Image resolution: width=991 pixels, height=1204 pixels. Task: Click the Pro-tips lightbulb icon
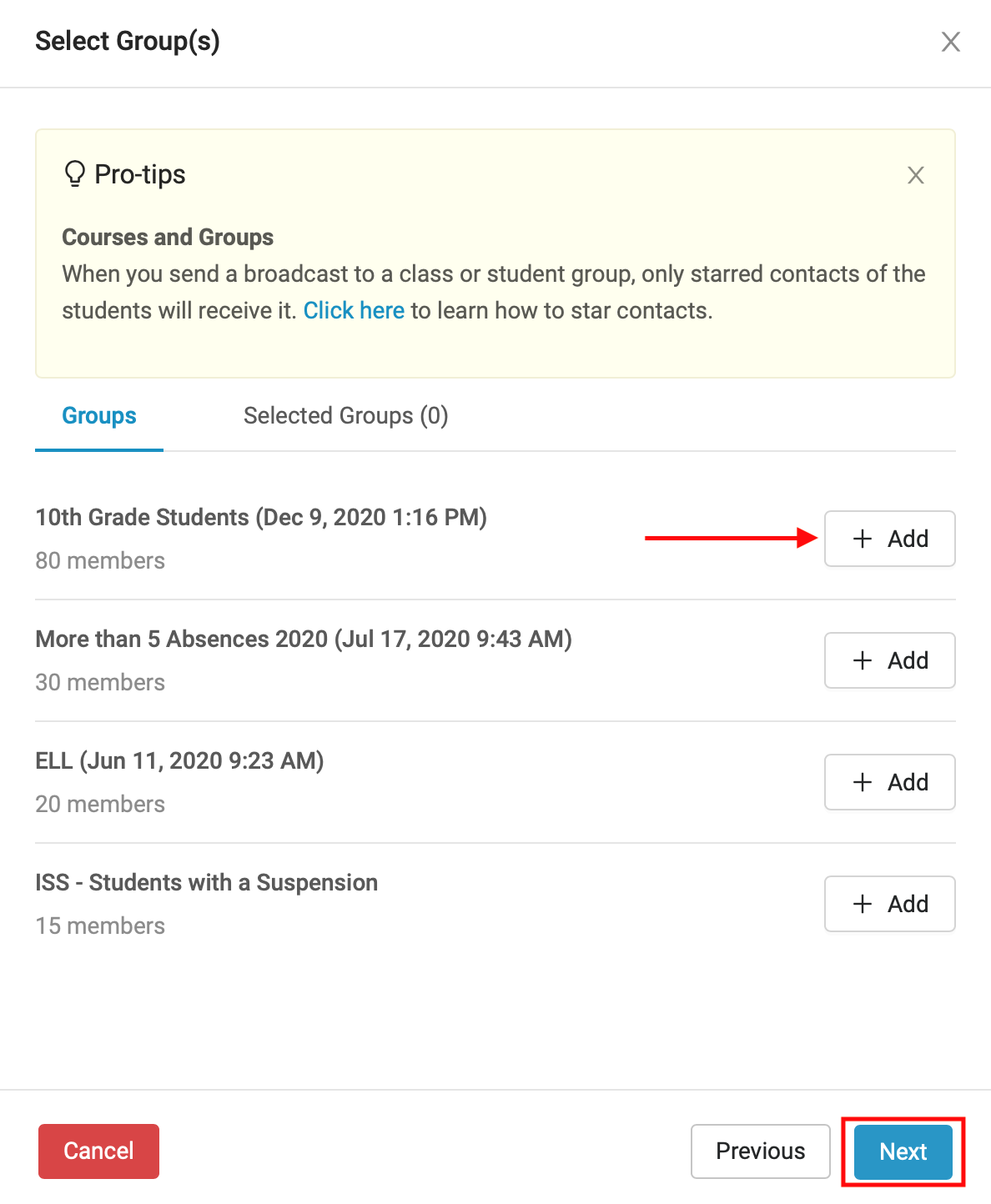(x=75, y=174)
